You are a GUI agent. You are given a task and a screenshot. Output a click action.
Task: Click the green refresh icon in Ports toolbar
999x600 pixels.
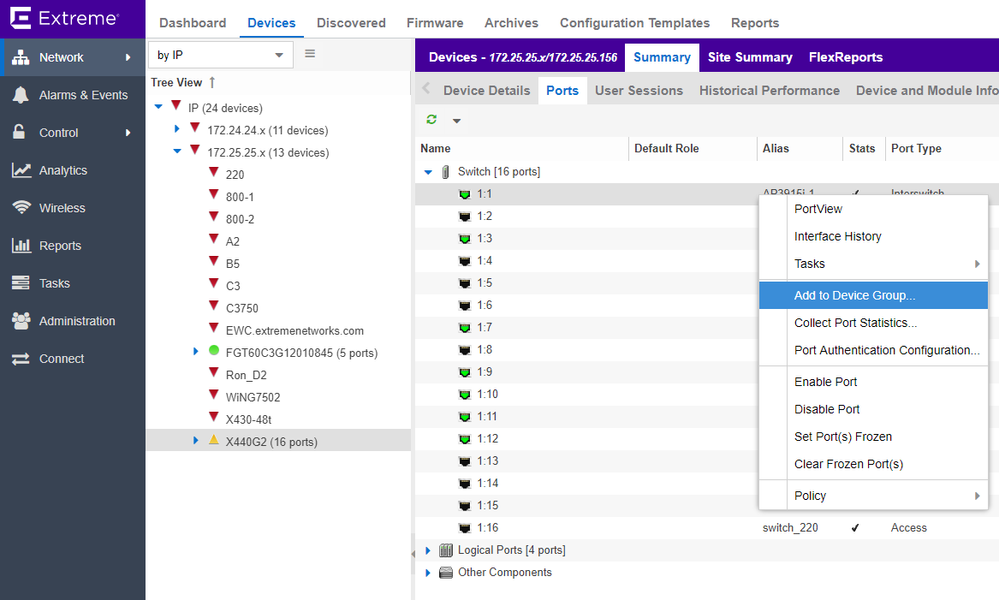point(432,120)
